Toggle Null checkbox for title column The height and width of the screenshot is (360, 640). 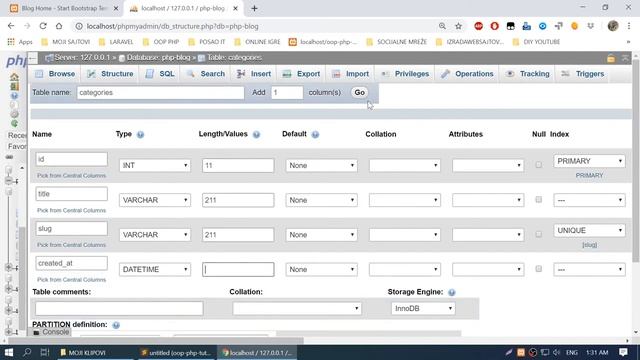tap(538, 200)
